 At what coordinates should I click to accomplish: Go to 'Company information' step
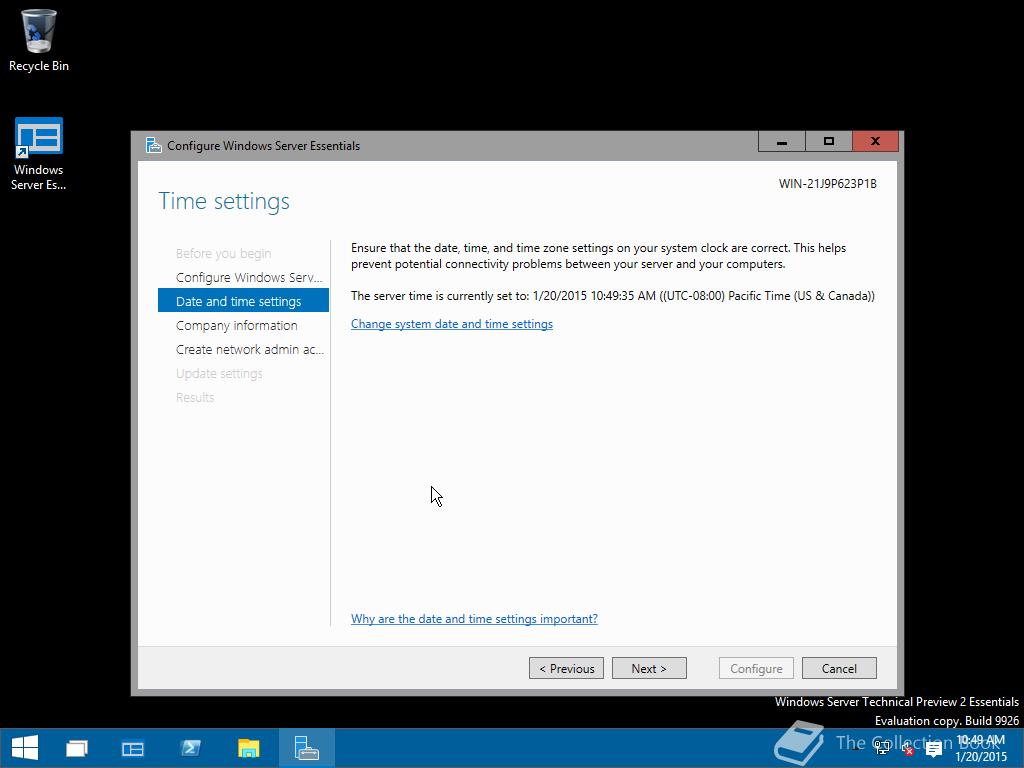236,325
